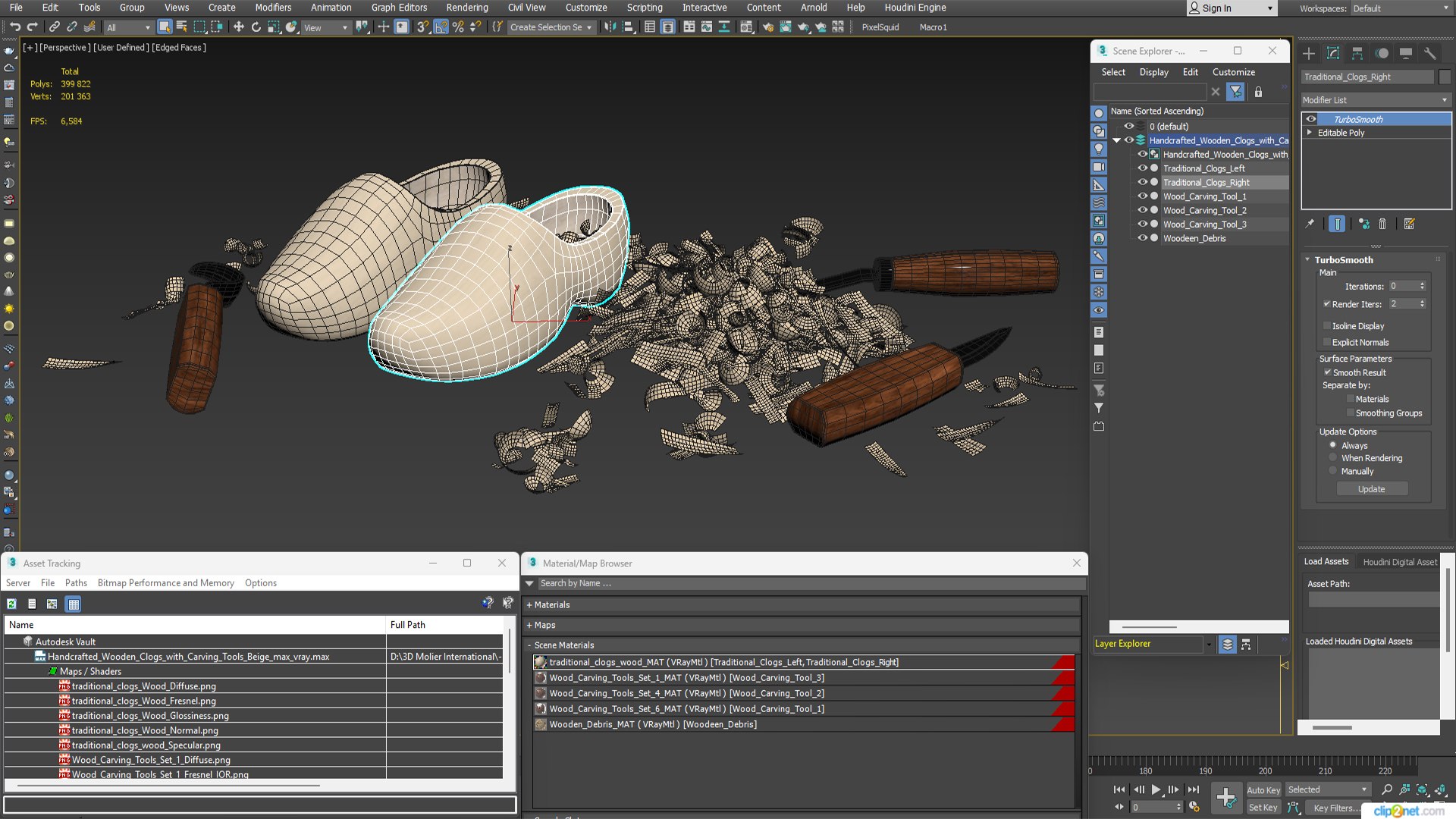The image size is (1456, 819).
Task: Open the Workspaces Default dropdown
Action: pos(1400,8)
